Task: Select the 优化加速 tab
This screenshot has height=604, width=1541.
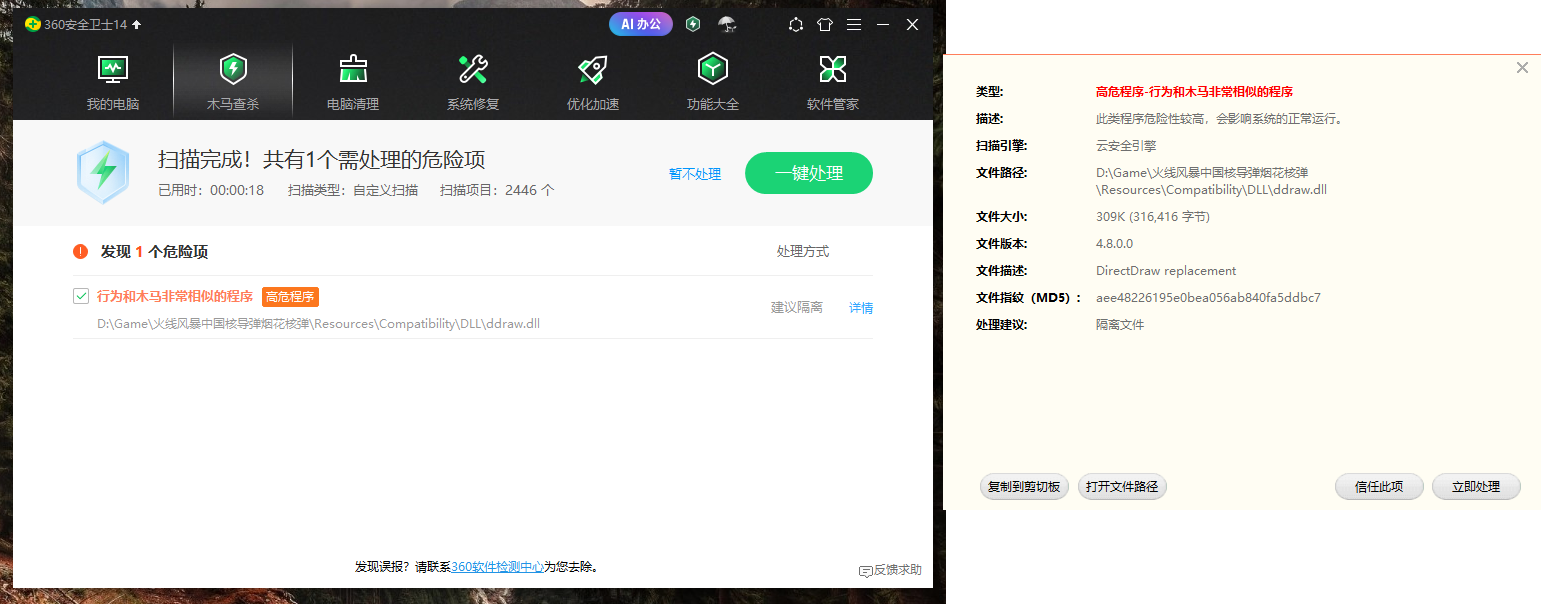Action: click(593, 82)
